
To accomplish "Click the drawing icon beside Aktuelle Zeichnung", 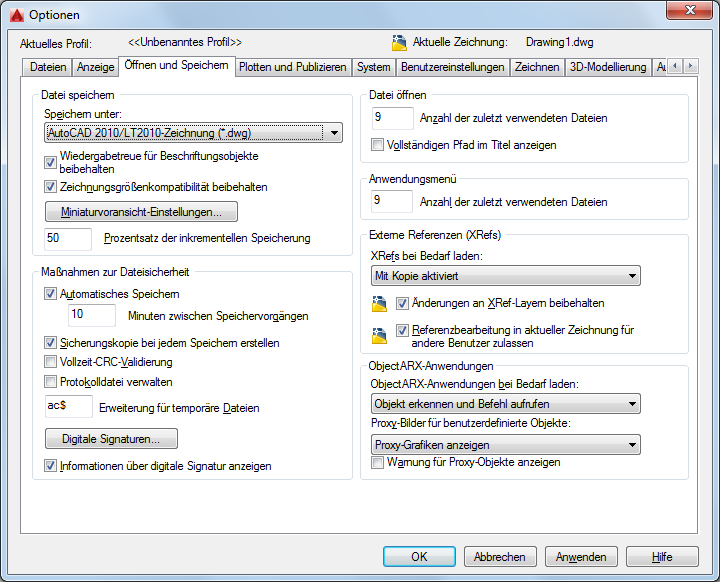I will [399, 43].
